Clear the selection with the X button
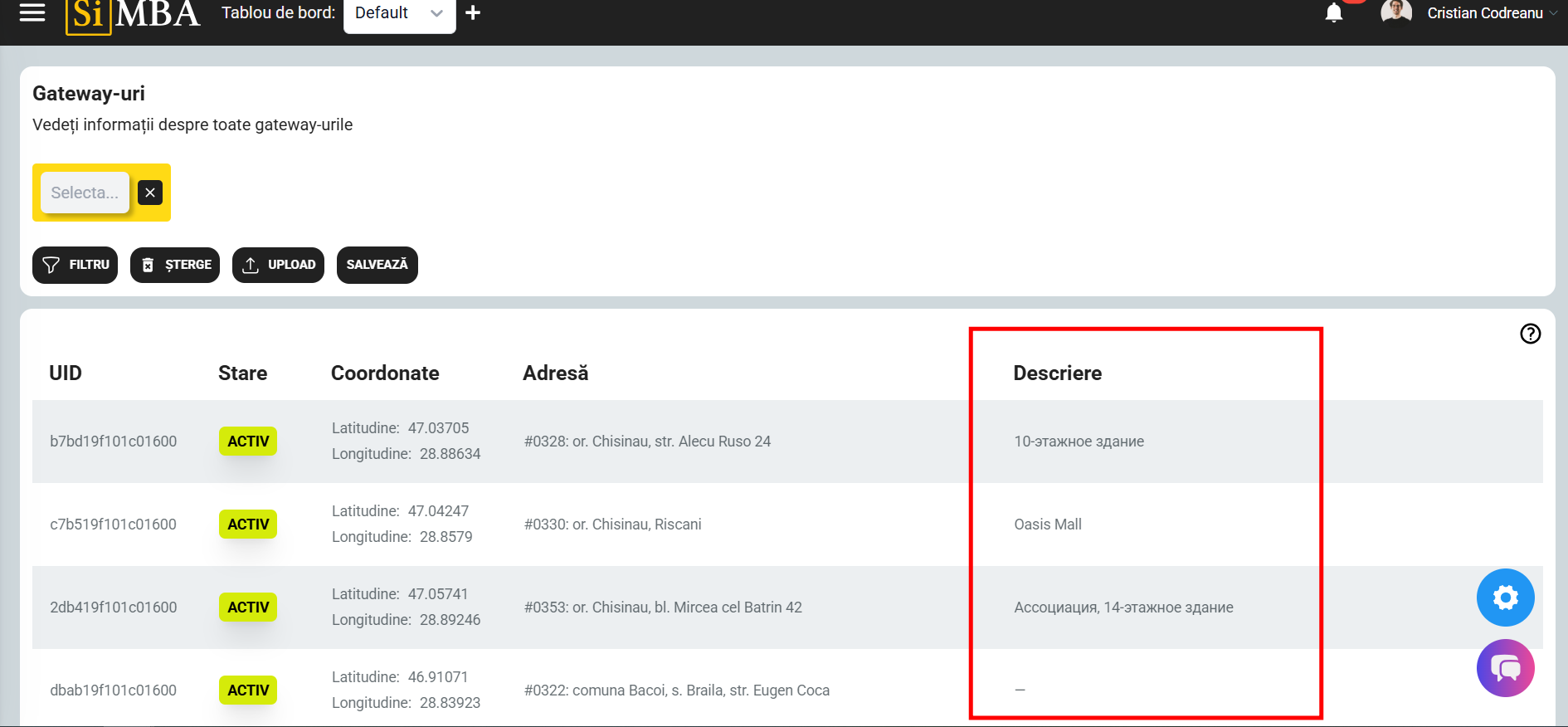Image resolution: width=1568 pixels, height=727 pixels. [x=150, y=193]
